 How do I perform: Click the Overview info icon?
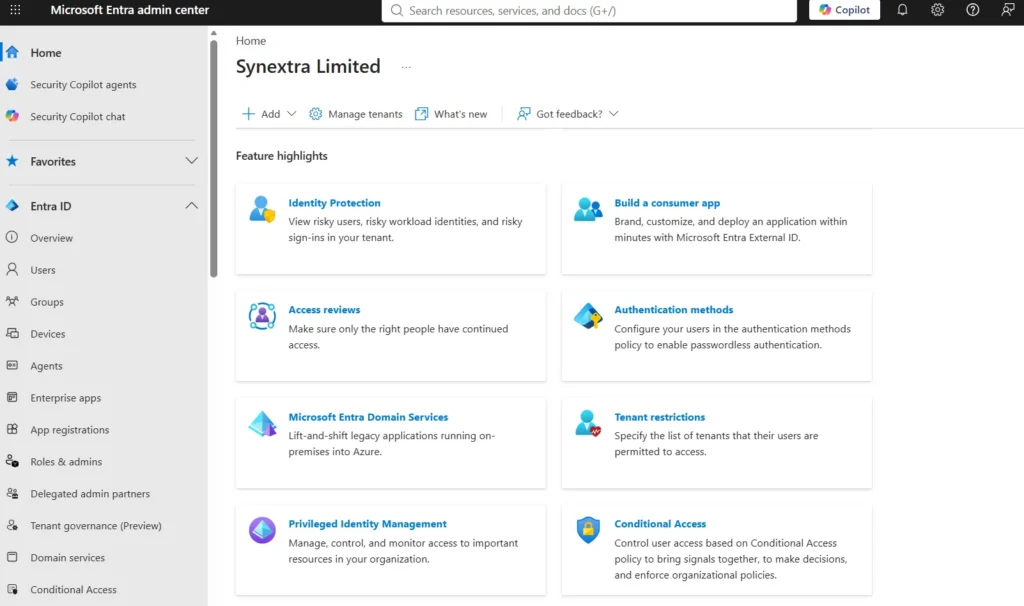tap(12, 237)
